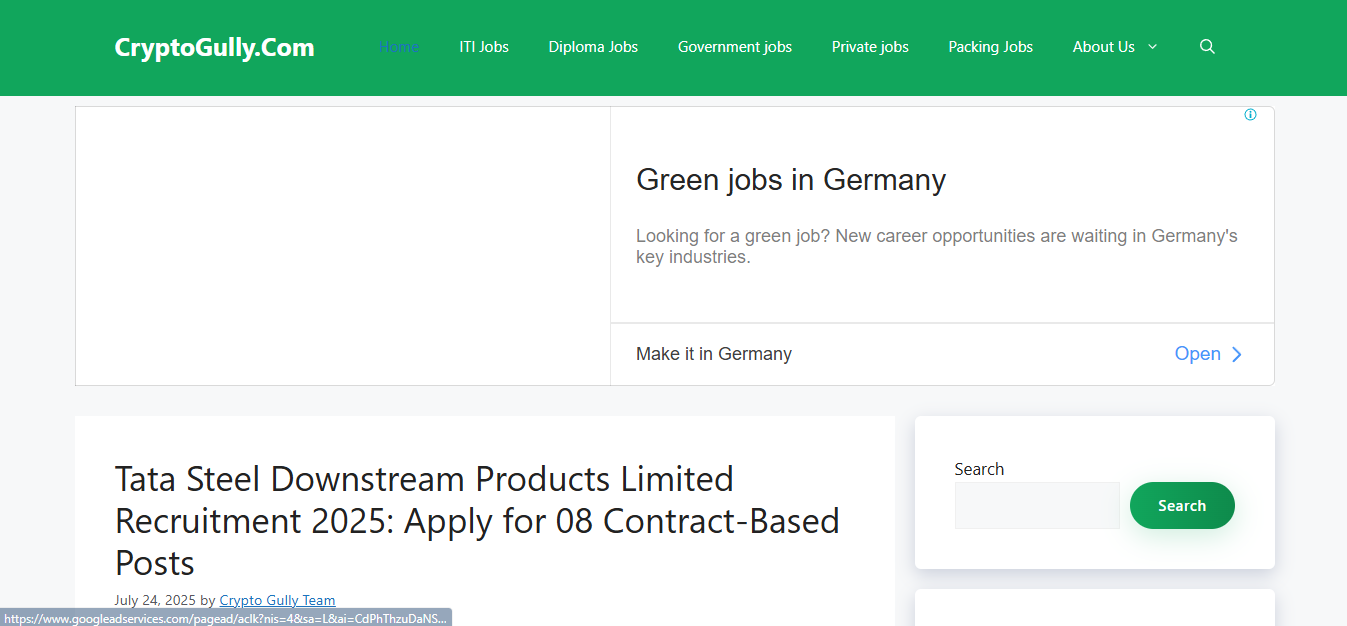Open the ITI Jobs menu item
The image size is (1347, 626).
(x=484, y=47)
